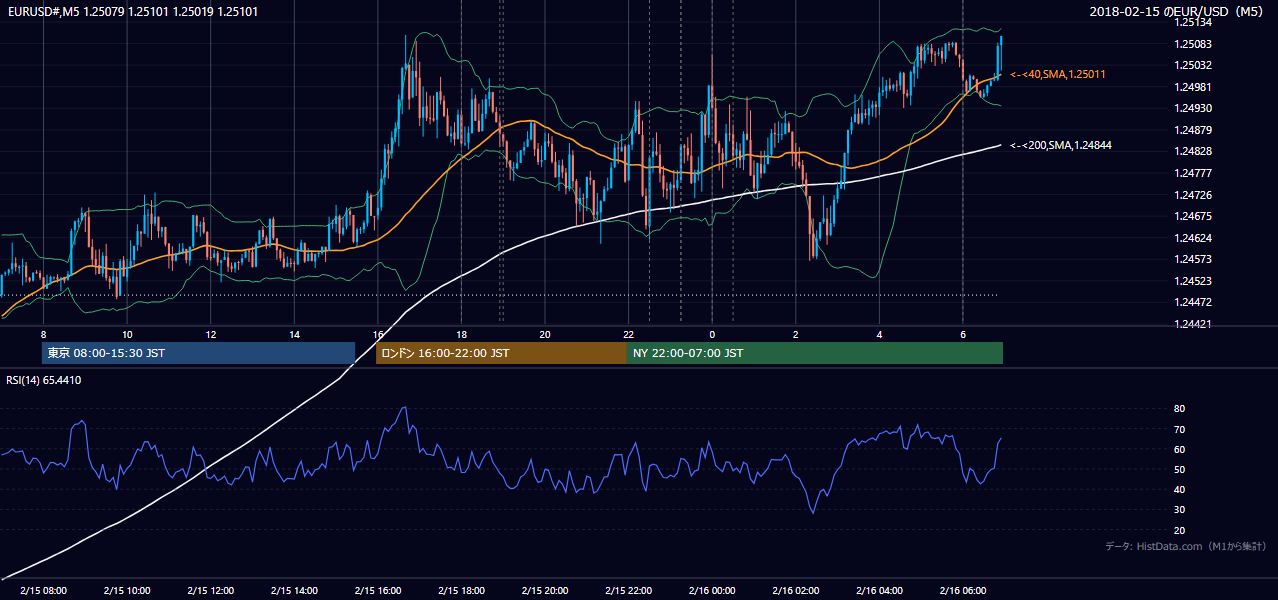Click hour label 8 on the chart time axis
This screenshot has width=1278, height=600.
tap(43, 333)
